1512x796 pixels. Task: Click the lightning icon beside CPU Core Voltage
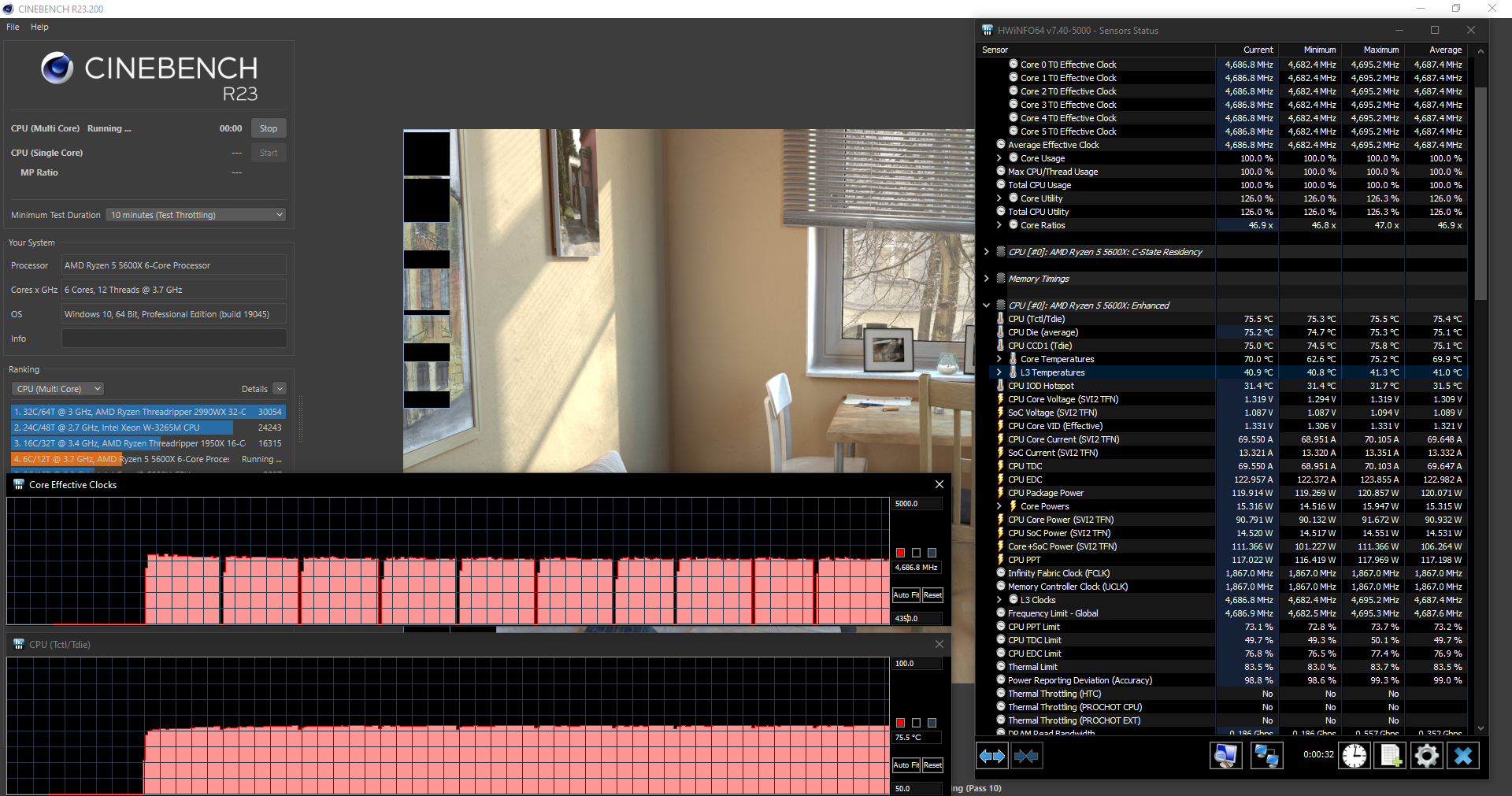(1000, 399)
